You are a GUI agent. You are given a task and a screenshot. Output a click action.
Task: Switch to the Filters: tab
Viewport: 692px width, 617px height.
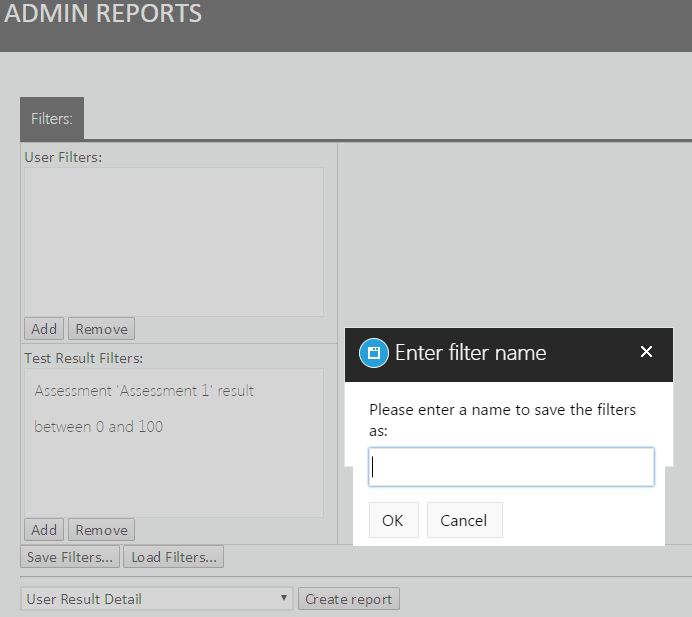pyautogui.click(x=52, y=118)
